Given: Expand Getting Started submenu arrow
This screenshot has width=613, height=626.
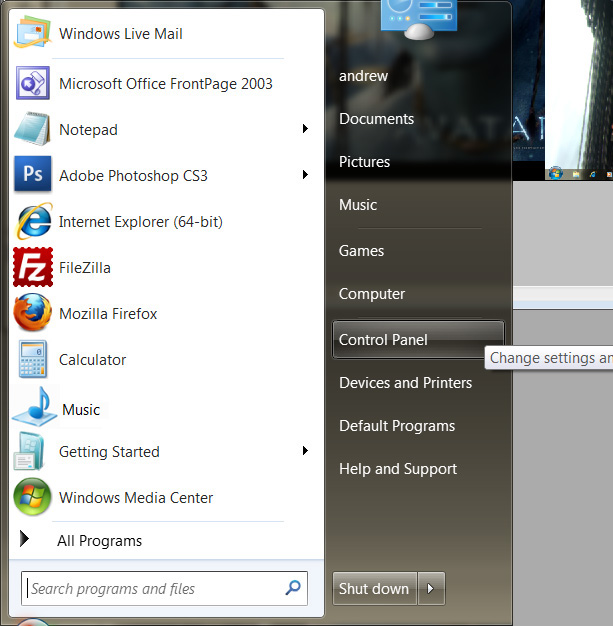Looking at the screenshot, I should (x=305, y=451).
